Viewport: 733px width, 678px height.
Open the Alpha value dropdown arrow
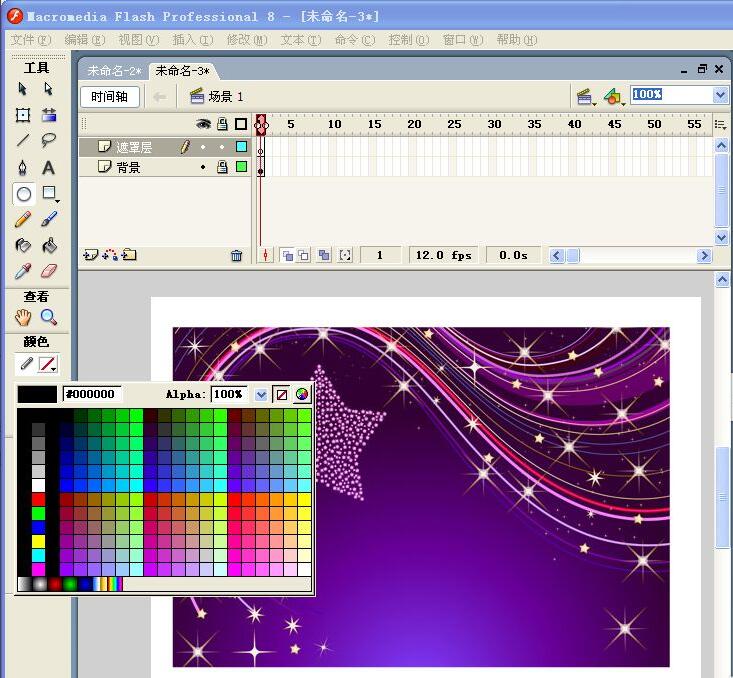(x=261, y=395)
